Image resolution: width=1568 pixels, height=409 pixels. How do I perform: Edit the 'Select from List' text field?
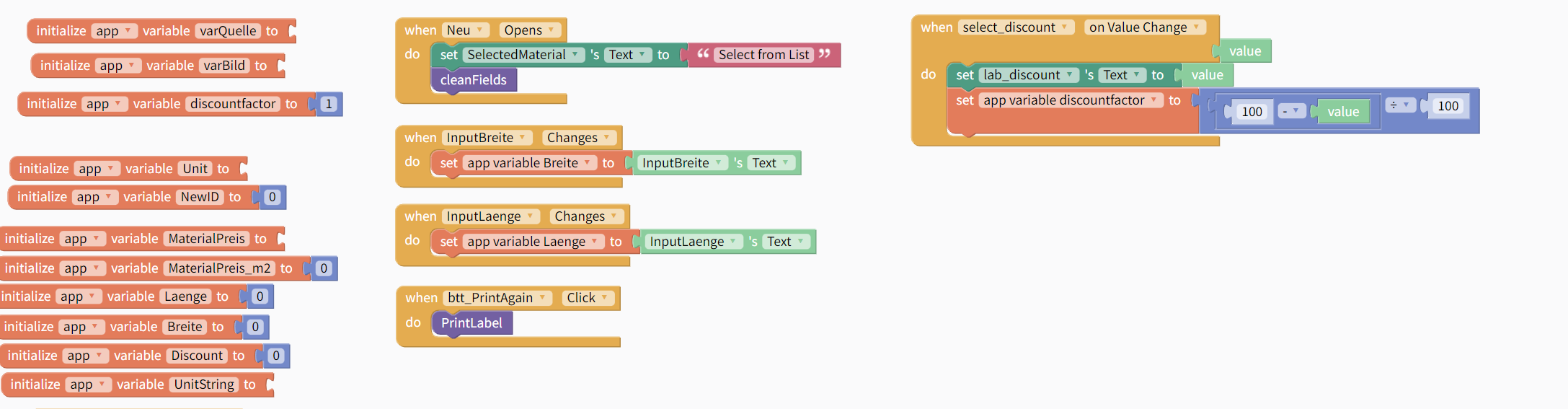[763, 55]
